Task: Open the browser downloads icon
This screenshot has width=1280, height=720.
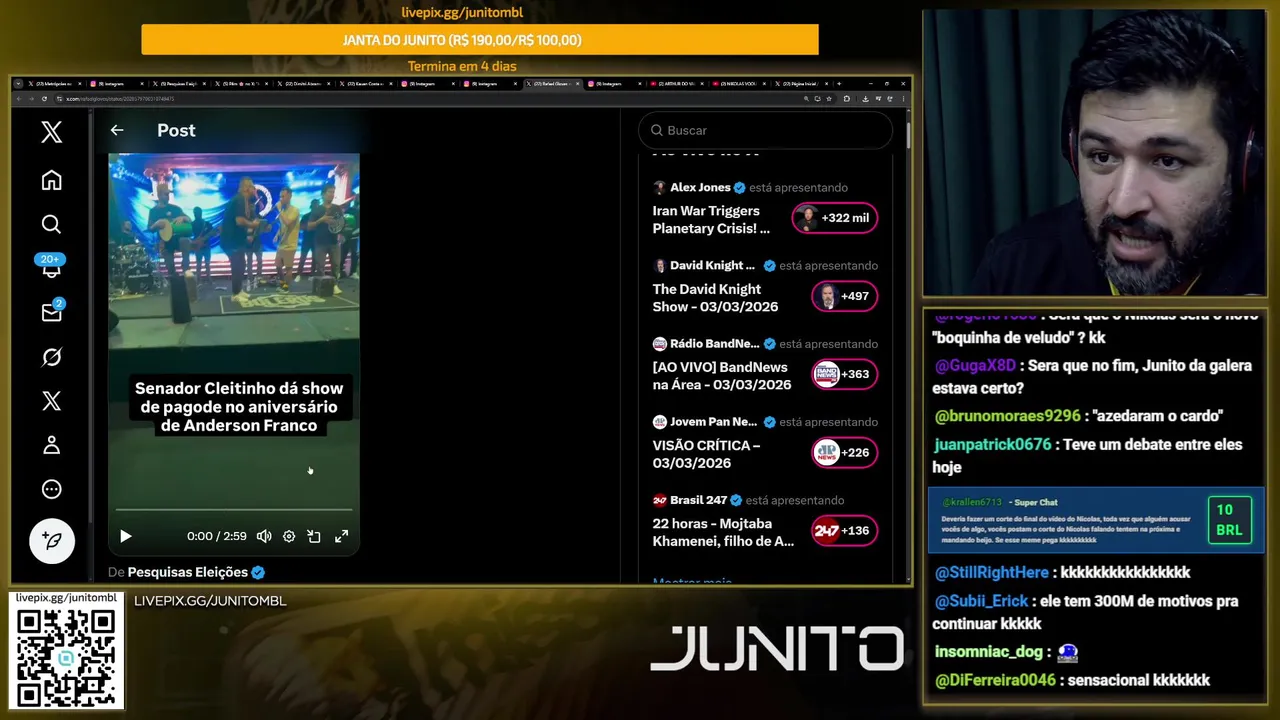Action: click(865, 99)
